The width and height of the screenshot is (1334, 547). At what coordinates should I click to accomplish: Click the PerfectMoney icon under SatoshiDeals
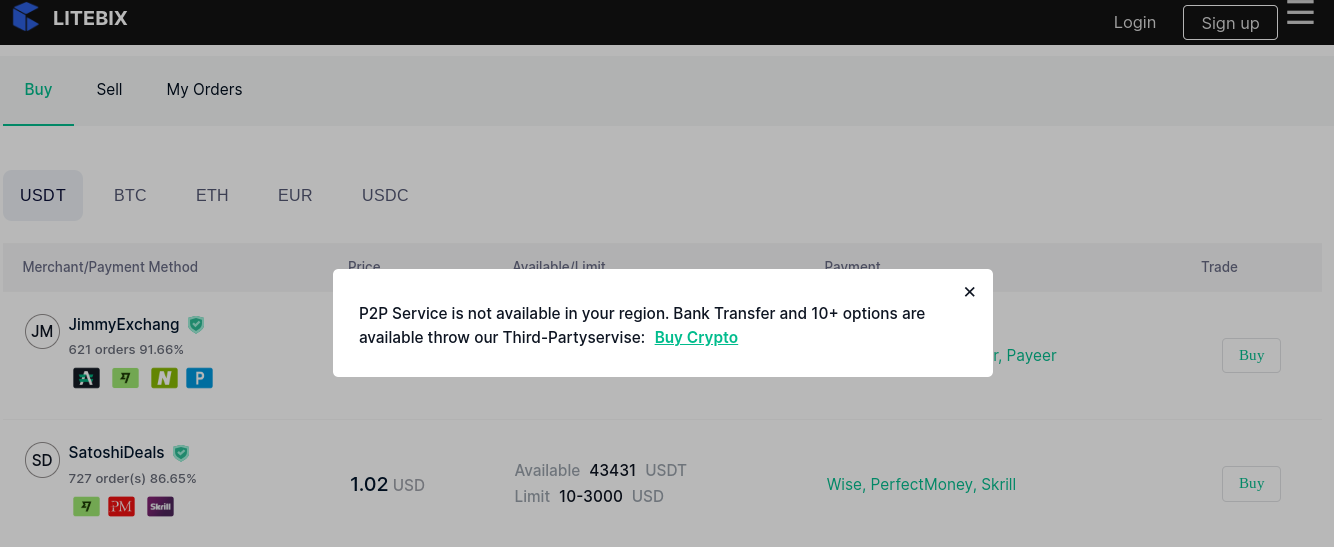121,506
